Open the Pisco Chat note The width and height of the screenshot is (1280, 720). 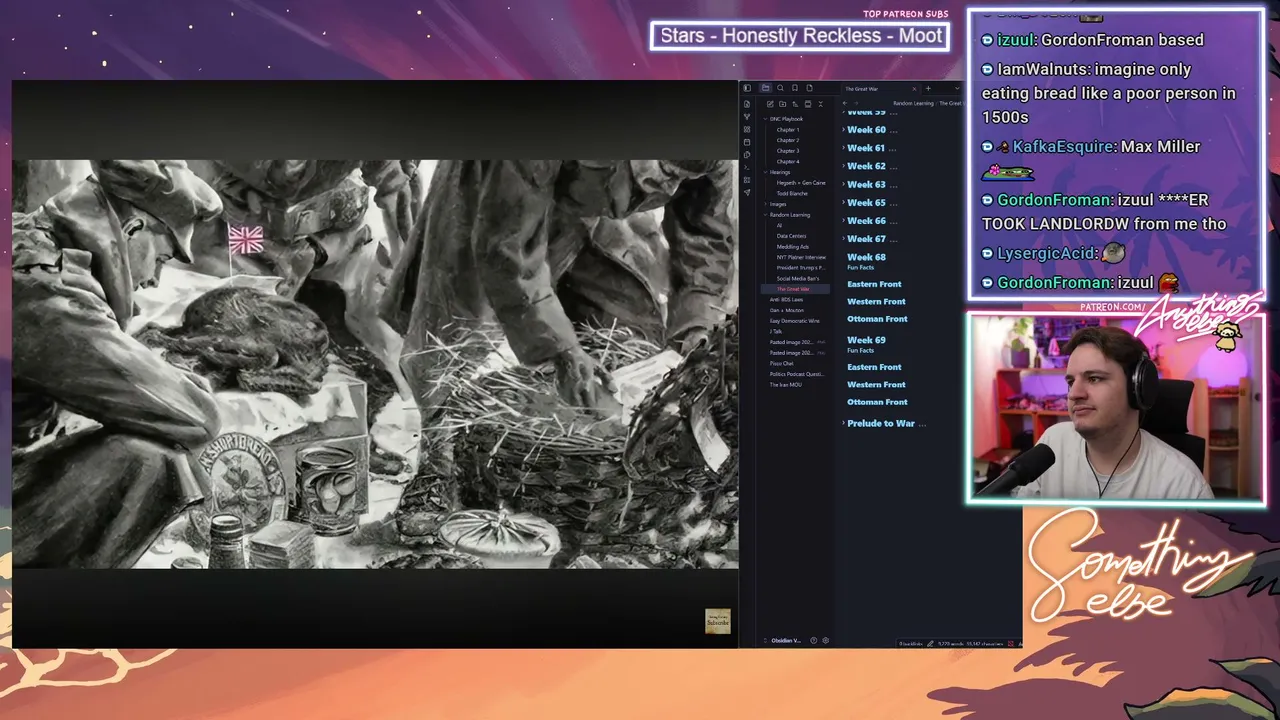point(781,363)
